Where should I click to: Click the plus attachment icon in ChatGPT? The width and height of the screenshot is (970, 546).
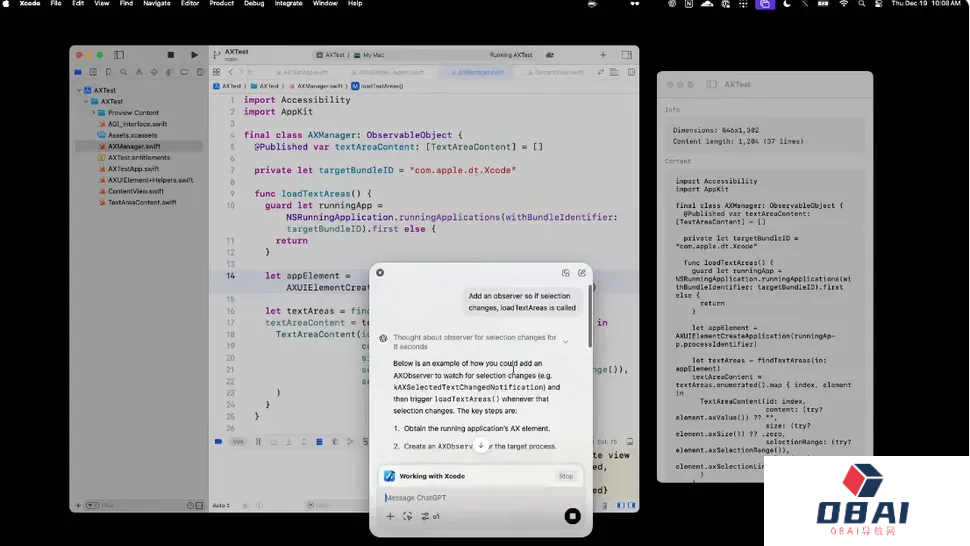click(x=390, y=516)
